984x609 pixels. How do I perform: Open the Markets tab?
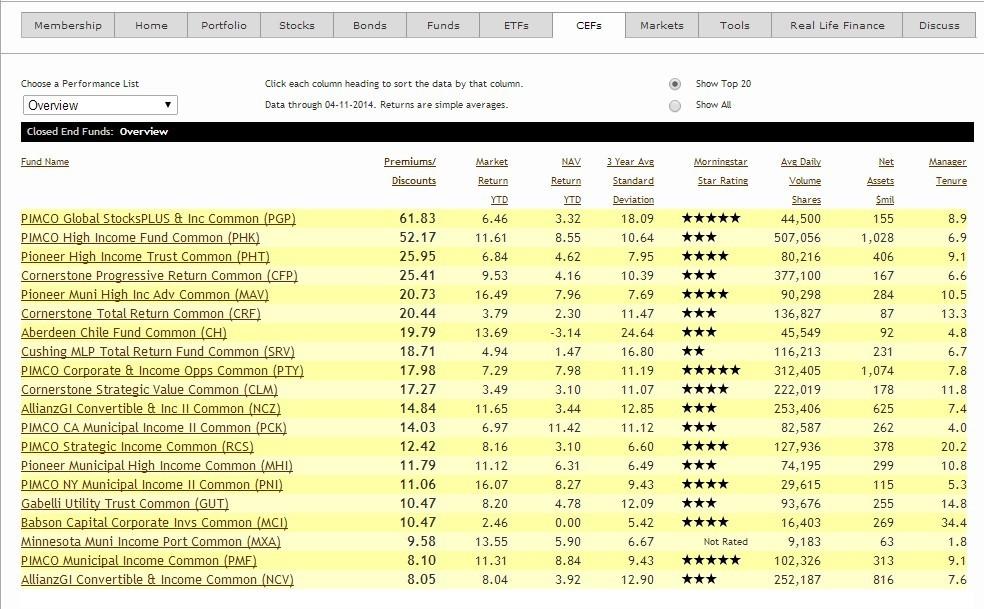click(x=661, y=26)
